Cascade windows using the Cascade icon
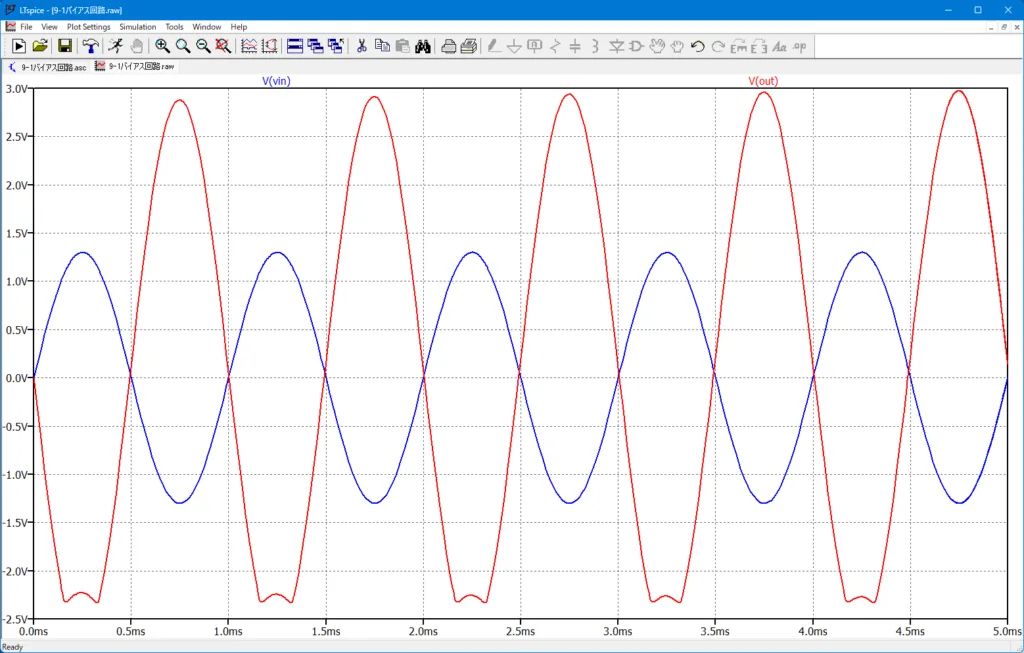This screenshot has width=1024, height=653. coord(315,46)
